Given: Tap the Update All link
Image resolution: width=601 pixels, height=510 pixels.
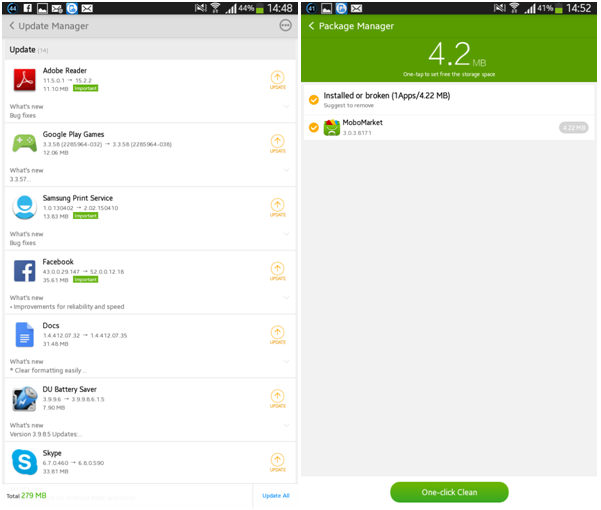Looking at the screenshot, I should (276, 496).
